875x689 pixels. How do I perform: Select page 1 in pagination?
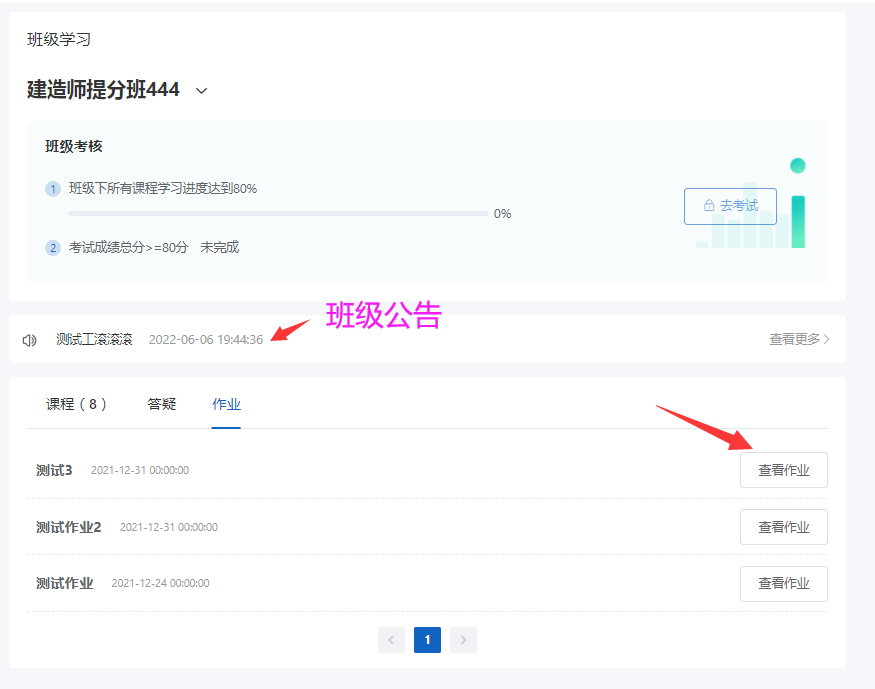click(427, 640)
